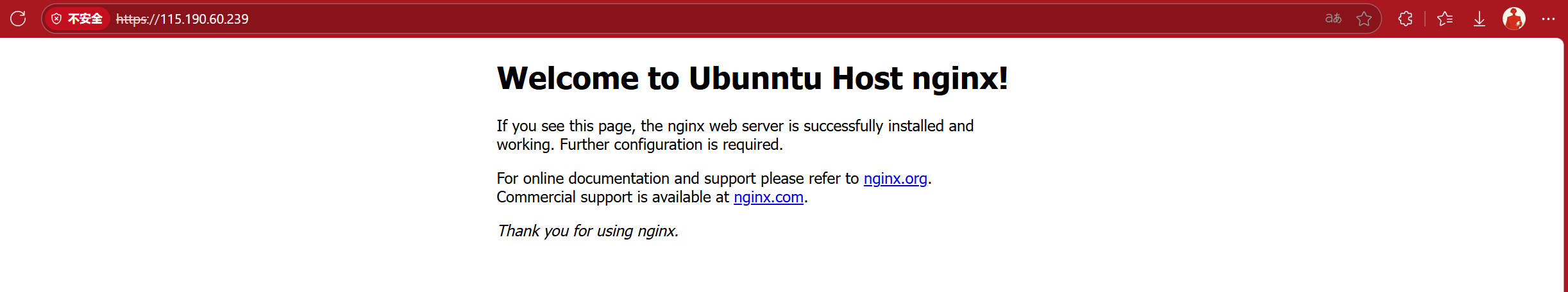This screenshot has height=292, width=1568.
Task: Follow the nginx.org documentation link
Action: pyautogui.click(x=895, y=179)
